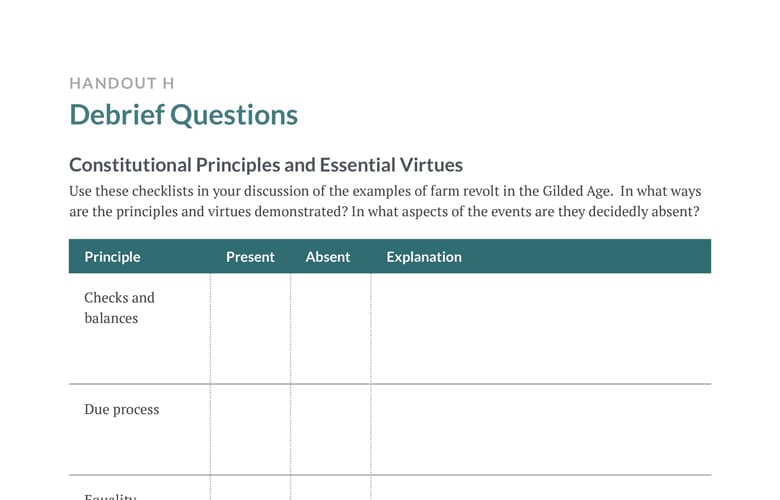
Task: Click Explanation cell for Checks and balances
Action: pyautogui.click(x=541, y=328)
